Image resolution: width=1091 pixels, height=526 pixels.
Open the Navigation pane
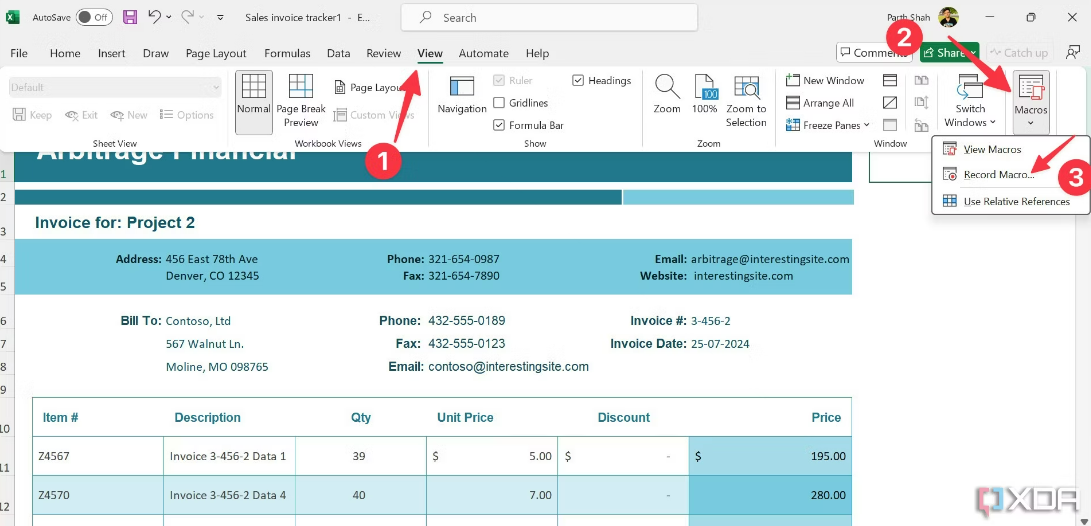pyautogui.click(x=462, y=95)
